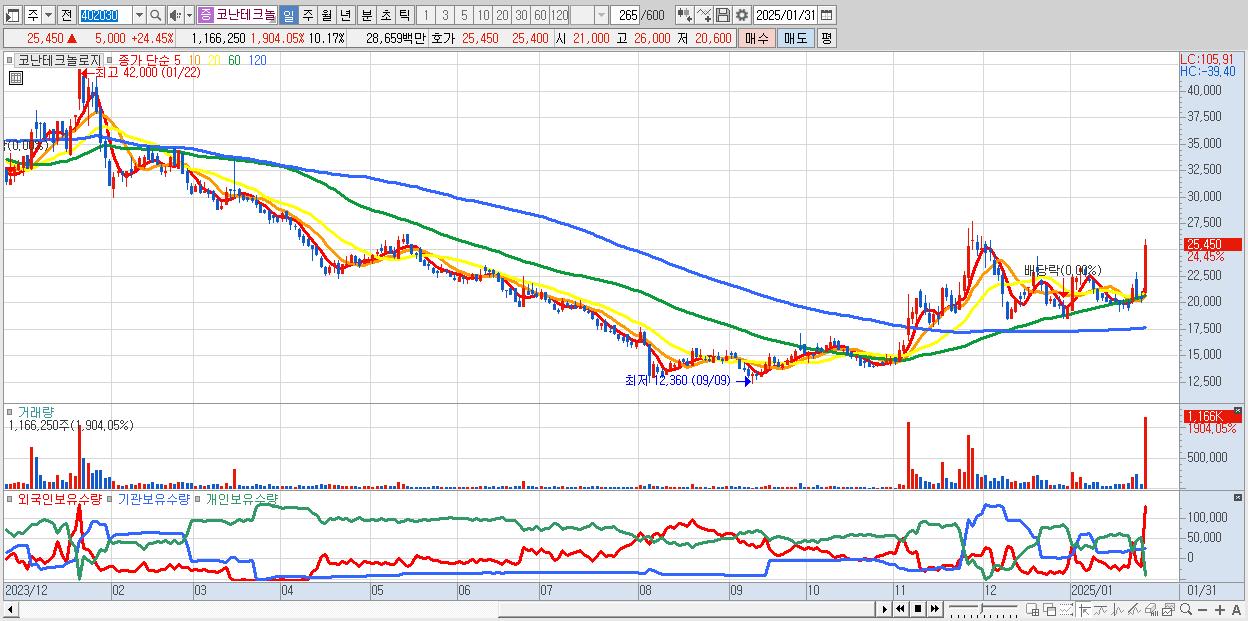Click the save chart floppy icon
The height and width of the screenshot is (621, 1248).
(x=723, y=15)
